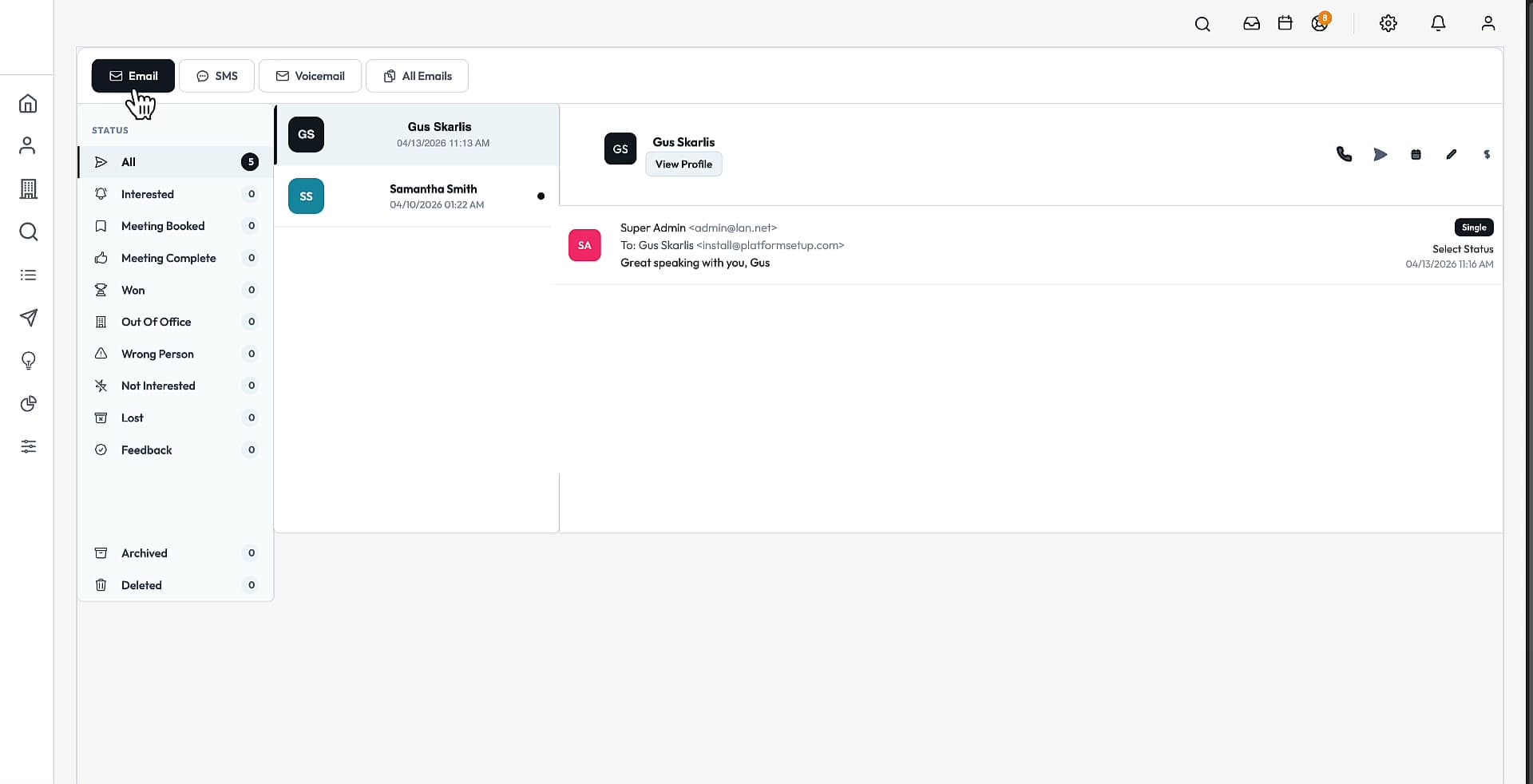This screenshot has height=784, width=1533.
Task: Filter by Meeting Complete status
Action: pyautogui.click(x=176, y=258)
